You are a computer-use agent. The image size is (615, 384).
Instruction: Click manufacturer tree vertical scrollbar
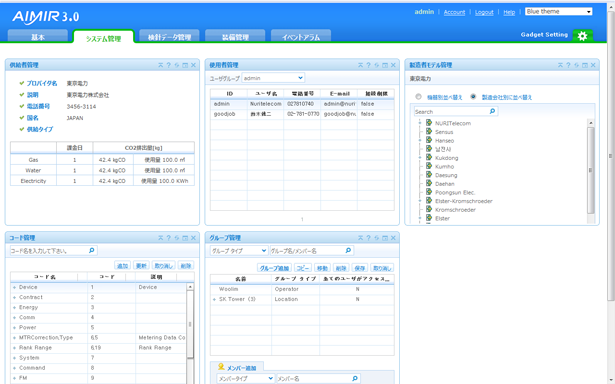[591, 169]
